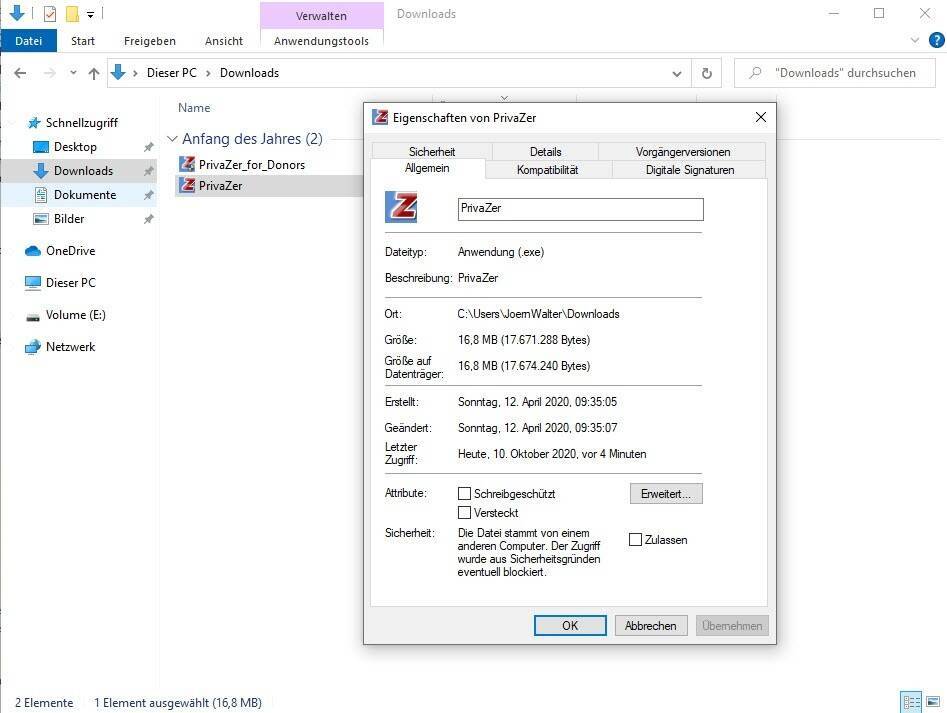Click the back arrow navigation icon
Screen dimensions: 947x713
point(20,73)
